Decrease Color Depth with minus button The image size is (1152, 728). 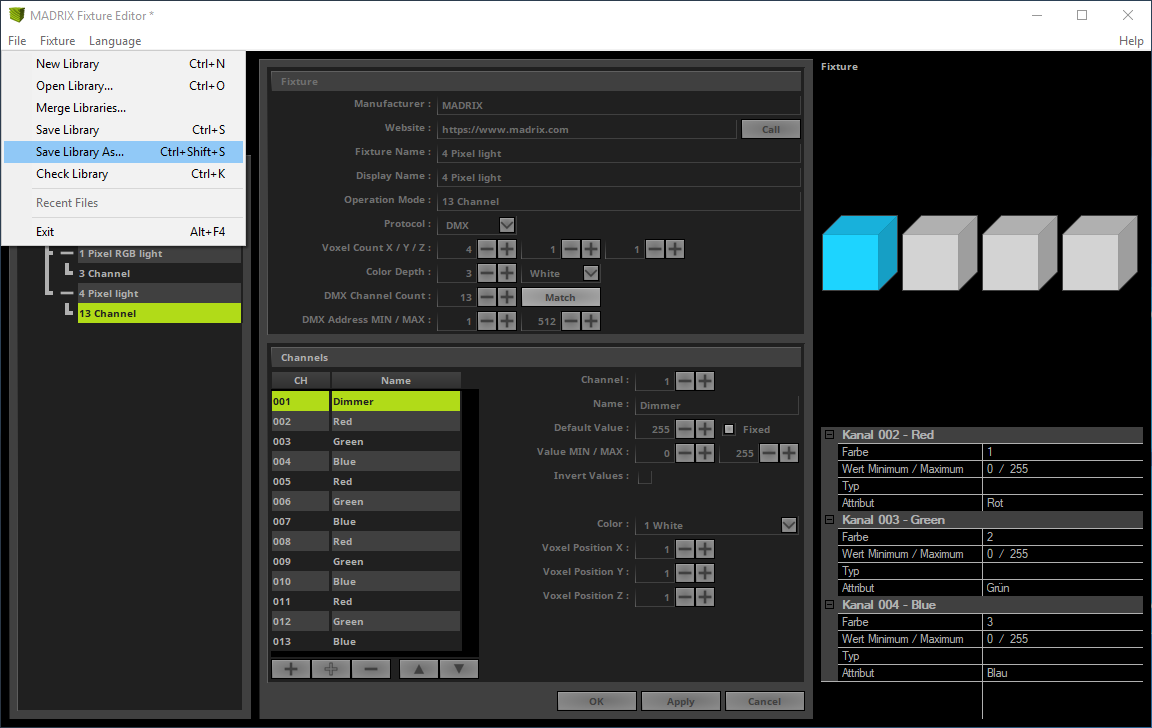(487, 273)
